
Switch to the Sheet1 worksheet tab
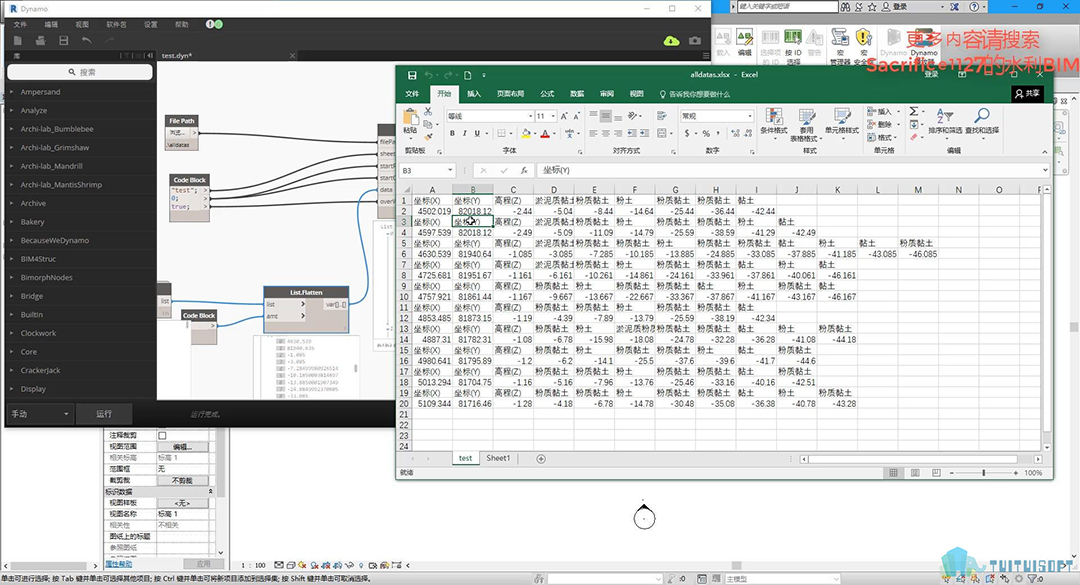(498, 458)
